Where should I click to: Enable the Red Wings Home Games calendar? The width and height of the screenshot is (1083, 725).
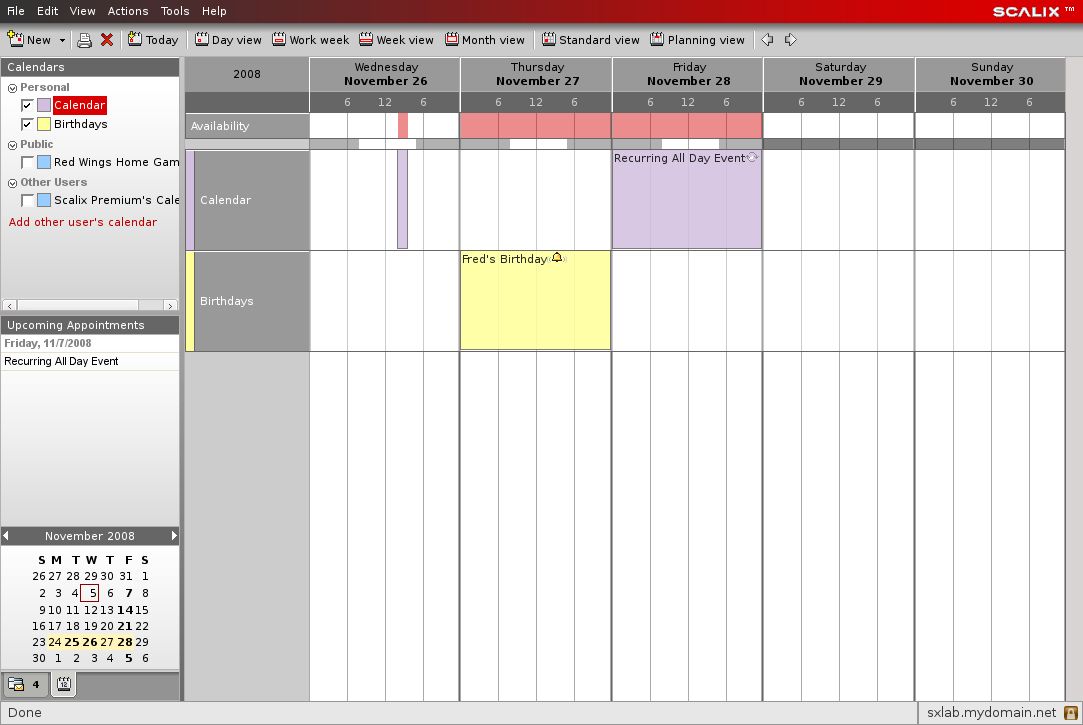(28, 162)
